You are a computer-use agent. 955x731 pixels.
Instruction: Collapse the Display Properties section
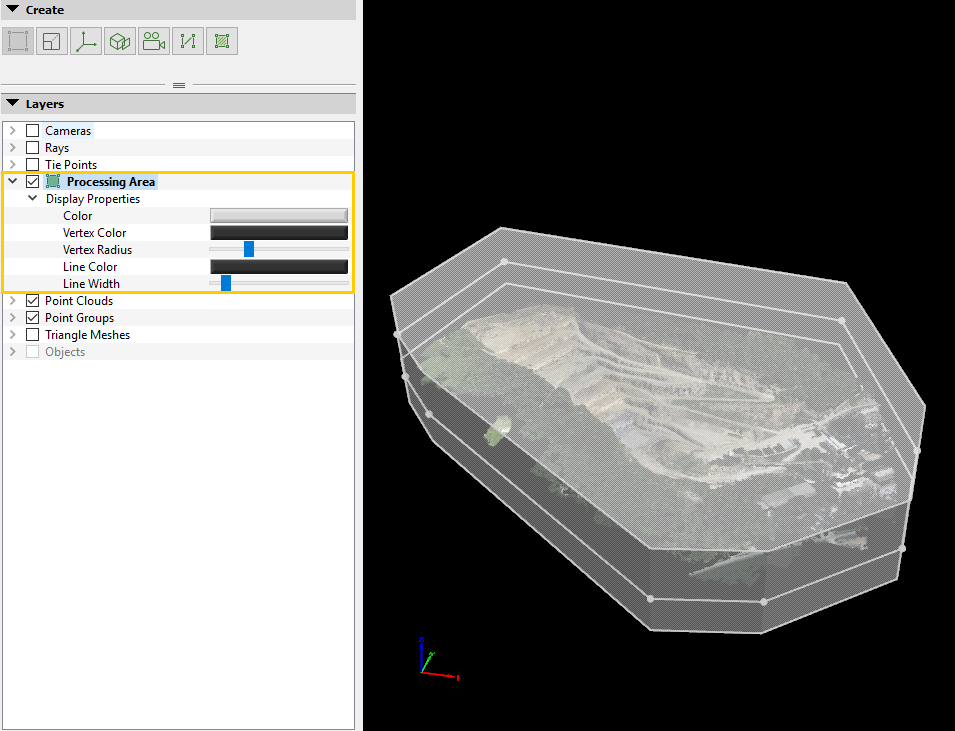(x=31, y=198)
